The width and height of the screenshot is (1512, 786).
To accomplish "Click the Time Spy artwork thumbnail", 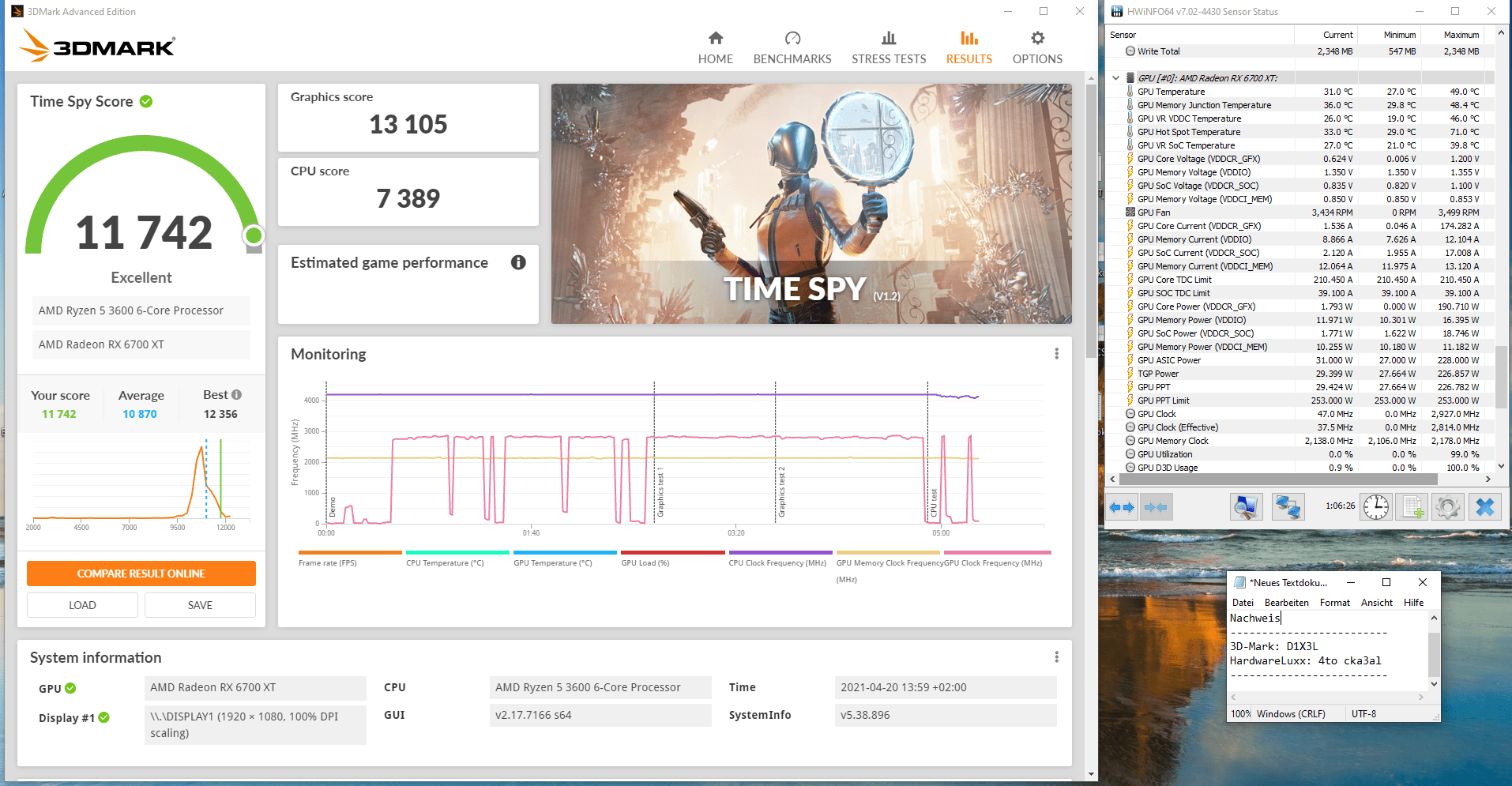I will 811,204.
